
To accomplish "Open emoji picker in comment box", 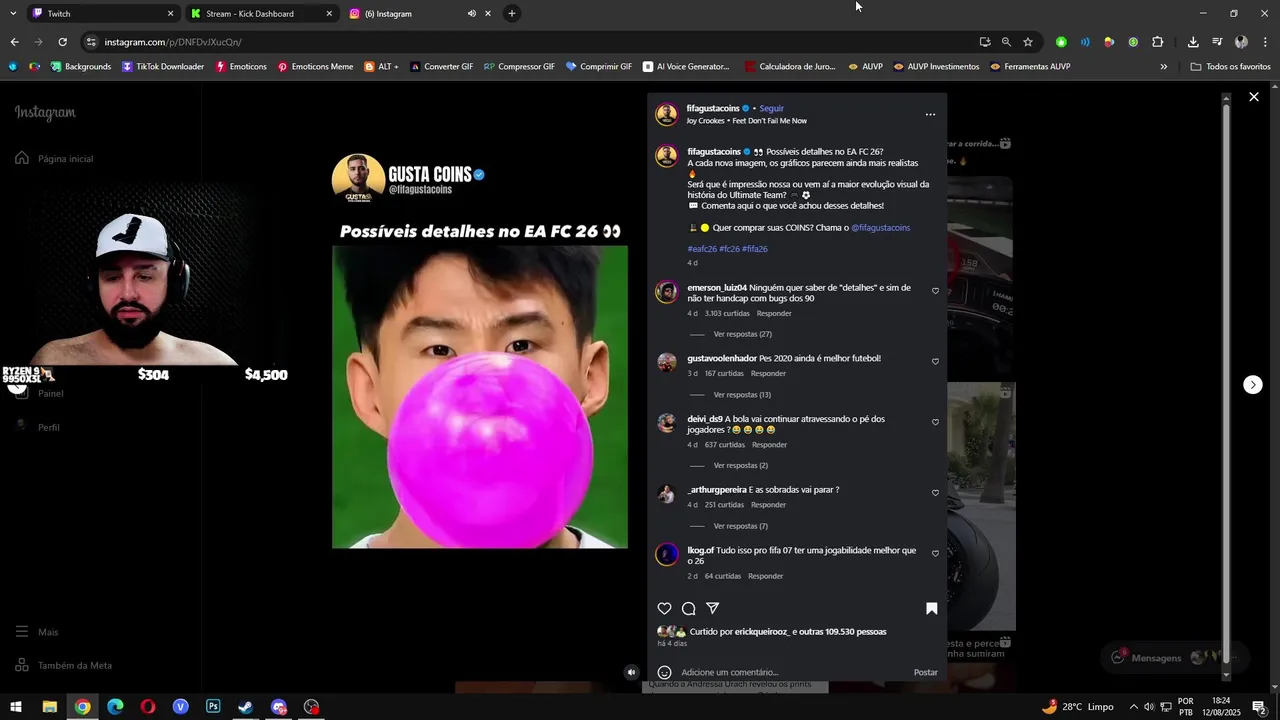I will click(x=664, y=672).
